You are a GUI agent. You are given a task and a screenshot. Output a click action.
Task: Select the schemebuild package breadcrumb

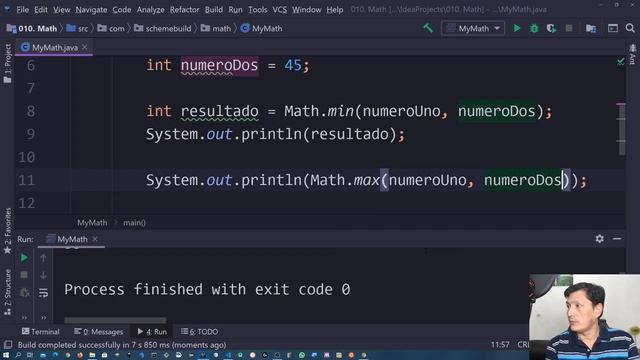(163, 29)
